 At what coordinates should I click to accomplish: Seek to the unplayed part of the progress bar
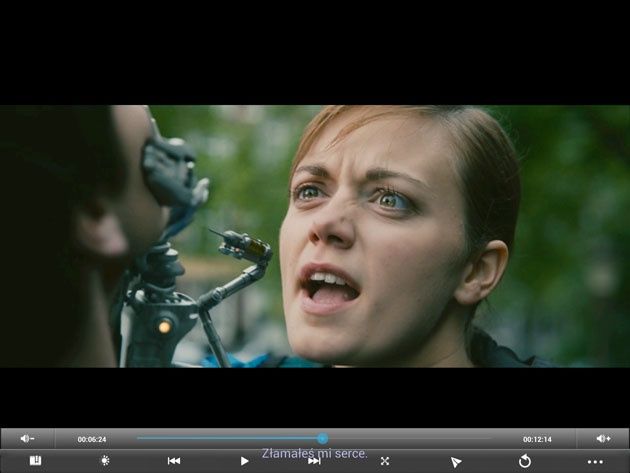tap(410, 438)
